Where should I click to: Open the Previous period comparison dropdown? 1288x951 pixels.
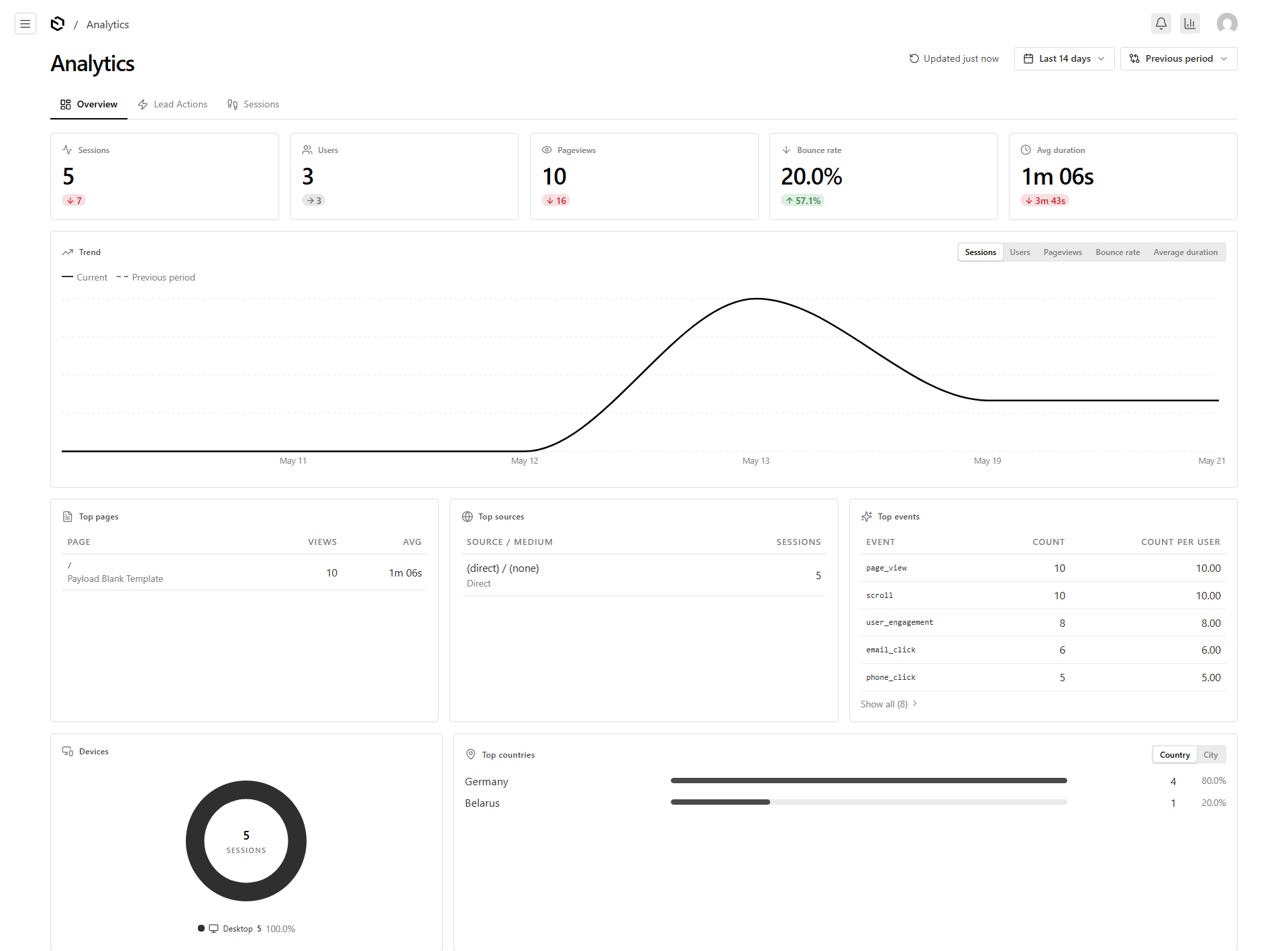click(x=1179, y=58)
